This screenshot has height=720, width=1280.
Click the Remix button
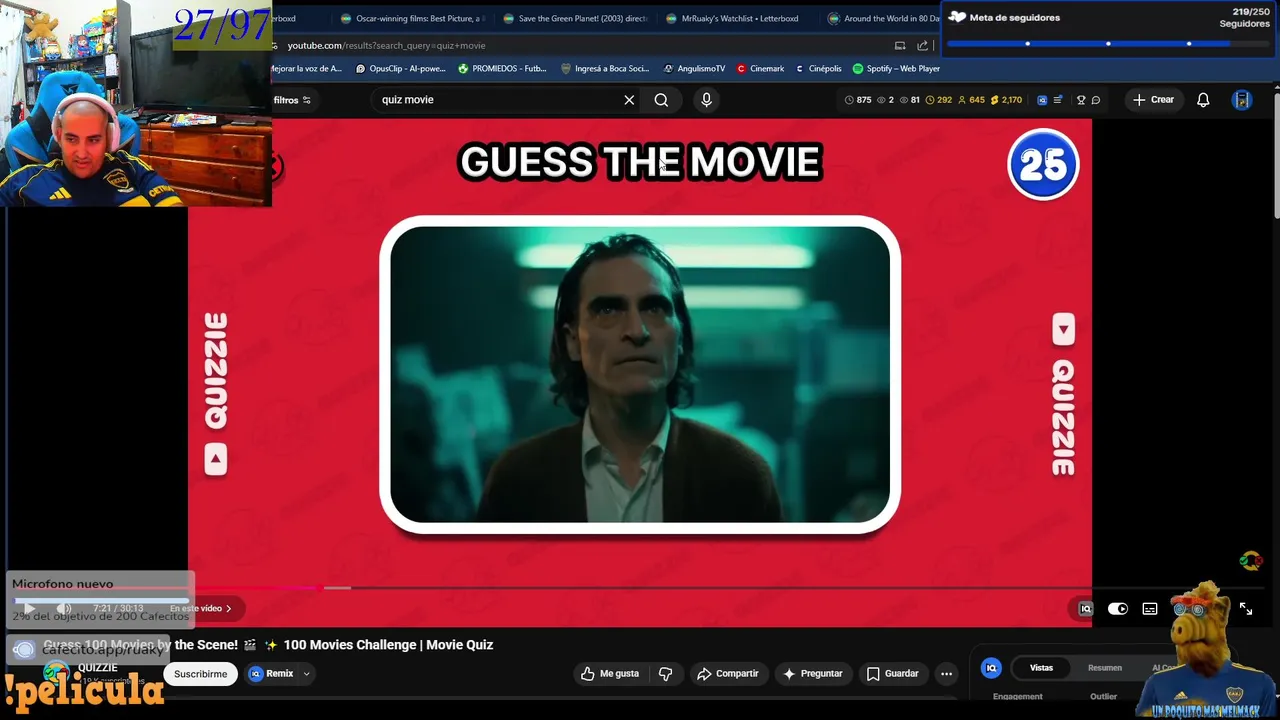270,674
